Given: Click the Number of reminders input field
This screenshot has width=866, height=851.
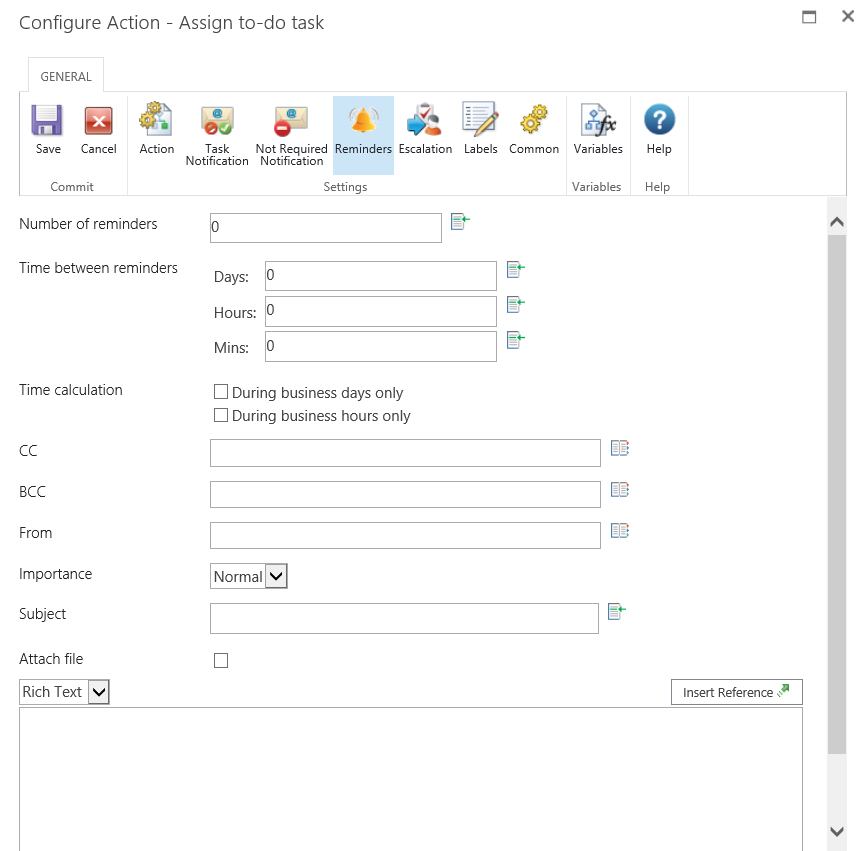Looking at the screenshot, I should click(x=325, y=228).
